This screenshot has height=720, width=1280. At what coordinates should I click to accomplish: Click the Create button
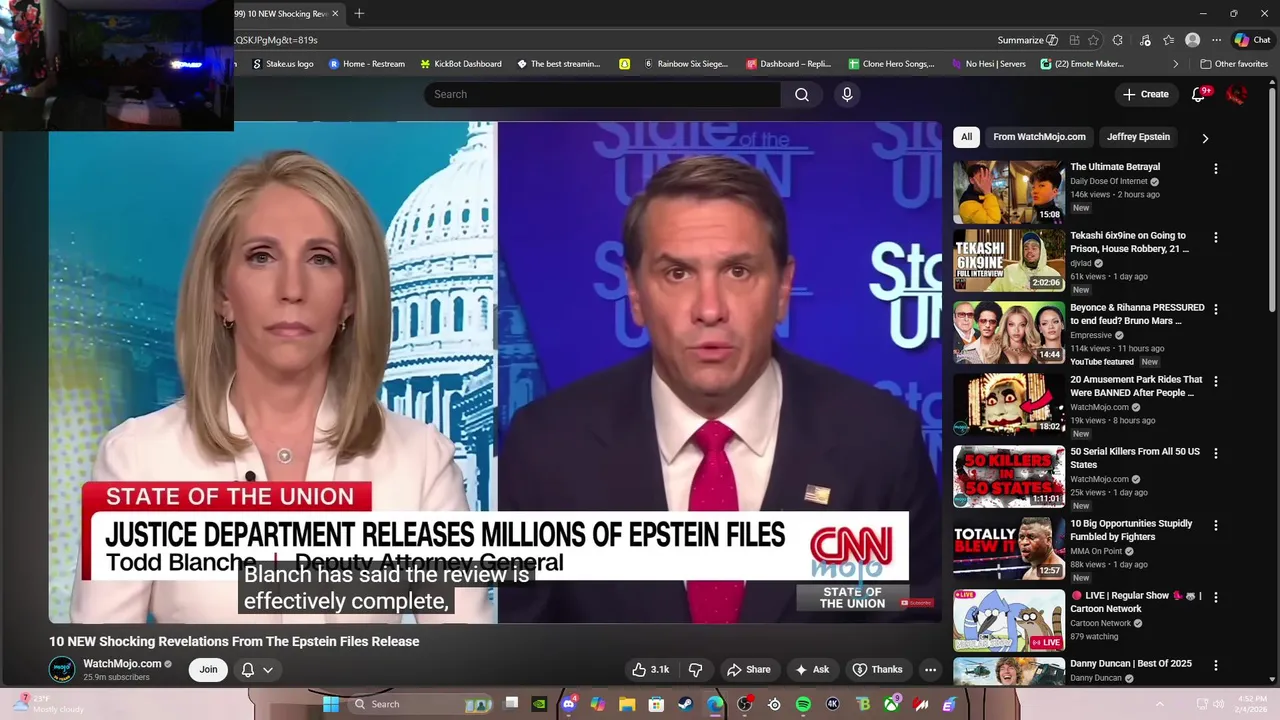[x=1146, y=94]
